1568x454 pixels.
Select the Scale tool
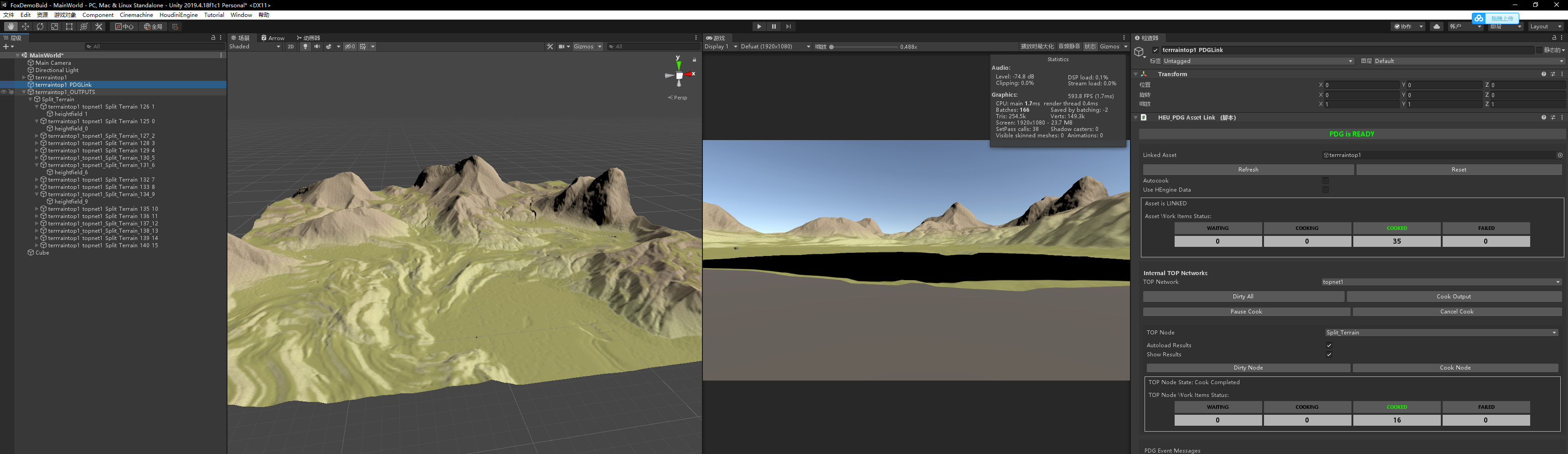coord(55,27)
